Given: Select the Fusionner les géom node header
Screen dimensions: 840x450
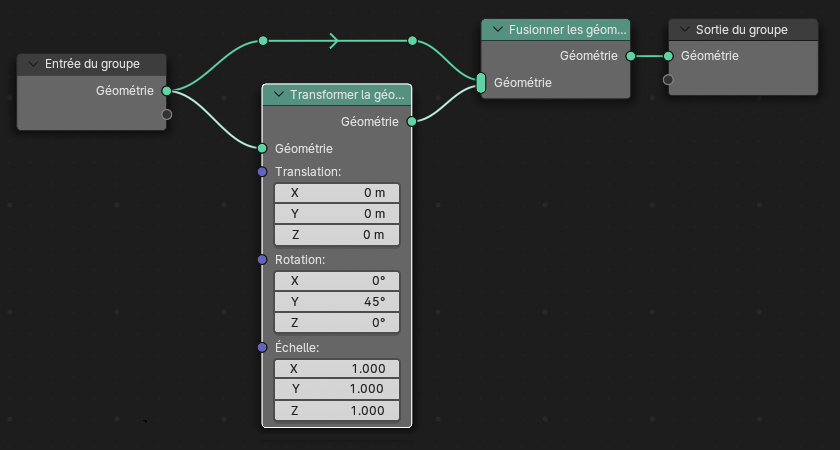Looking at the screenshot, I should [x=565, y=30].
